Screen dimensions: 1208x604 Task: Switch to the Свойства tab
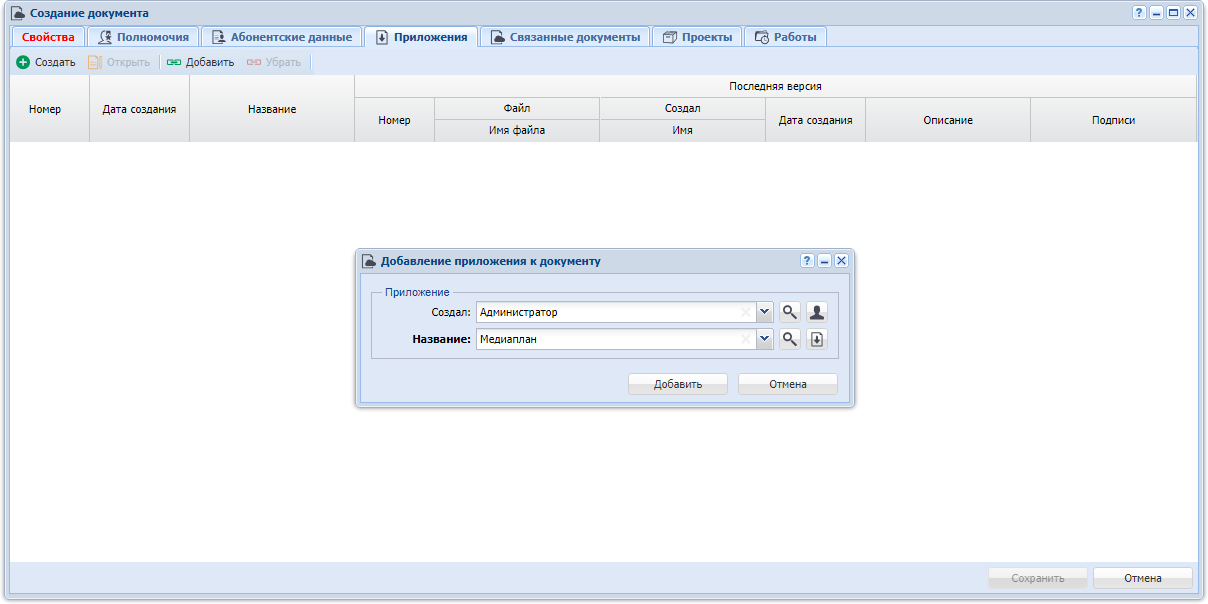[48, 37]
